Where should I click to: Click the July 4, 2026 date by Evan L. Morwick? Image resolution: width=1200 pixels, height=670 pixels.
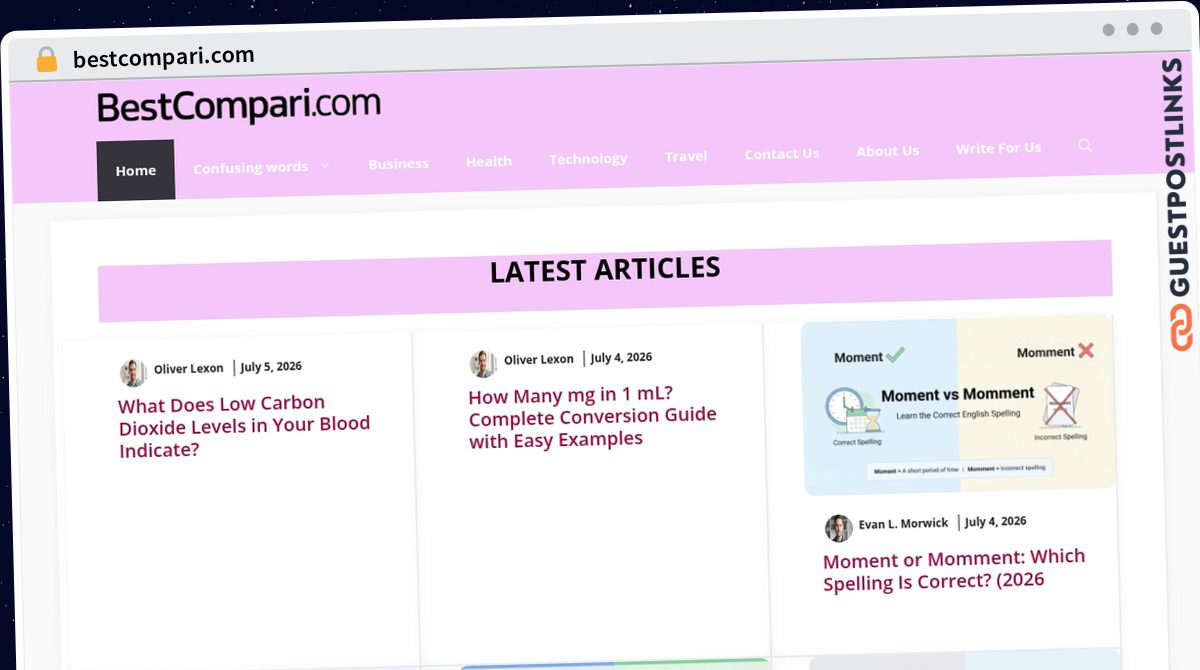click(995, 522)
